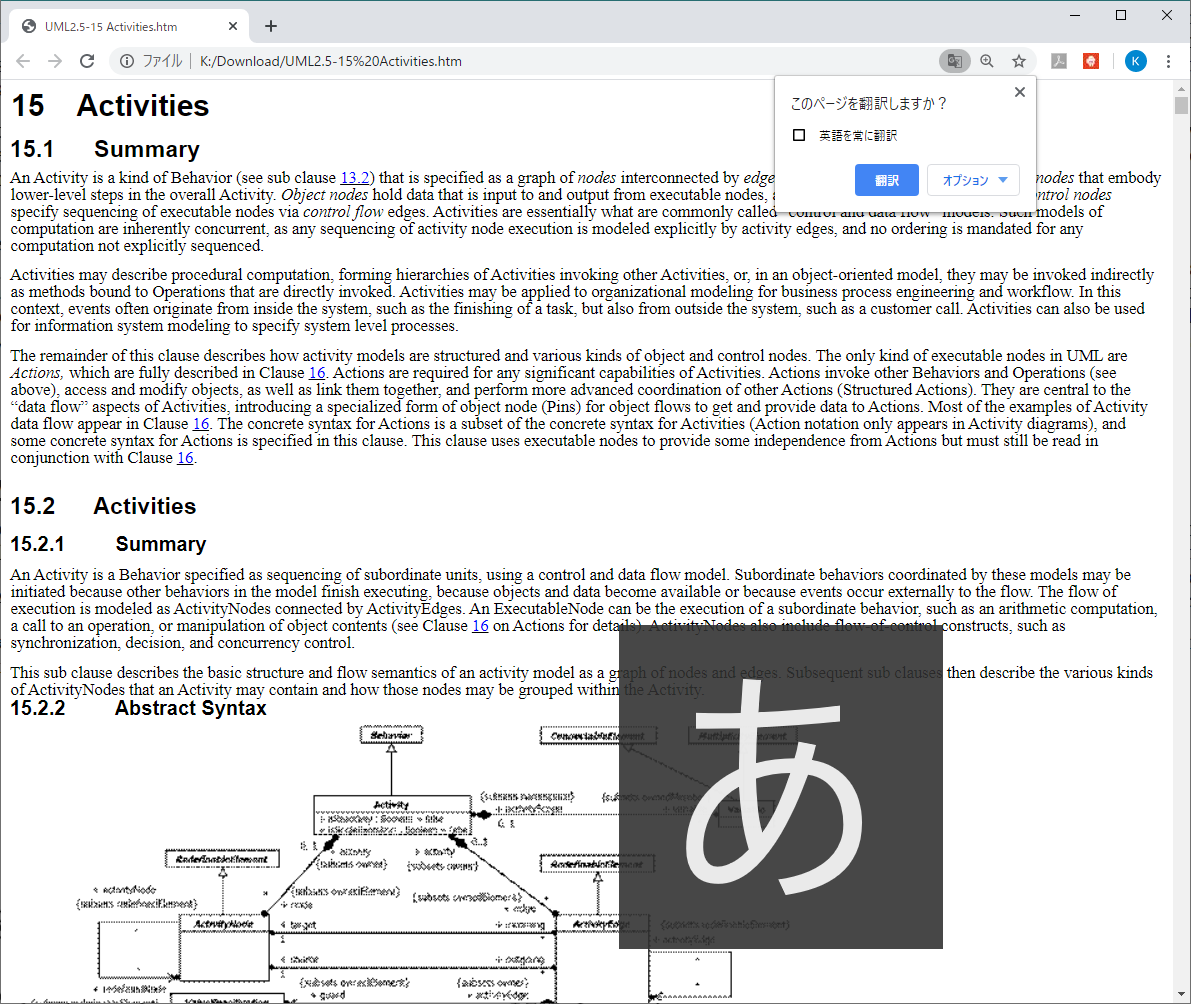Open site info icon beside ファイル
The image size is (1191, 1004).
tap(127, 62)
